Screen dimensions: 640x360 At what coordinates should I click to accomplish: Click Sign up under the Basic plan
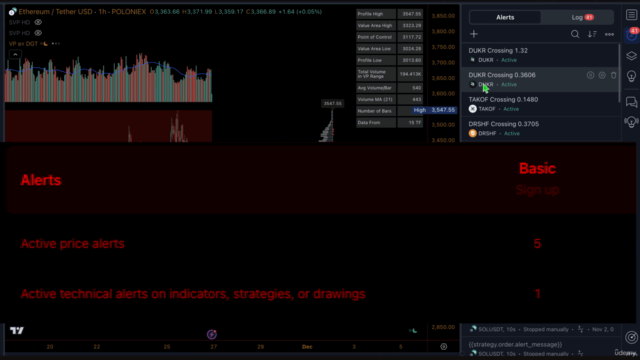click(537, 190)
